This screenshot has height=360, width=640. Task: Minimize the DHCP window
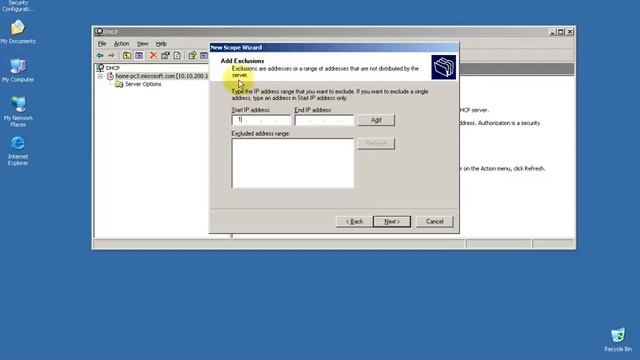[553, 32]
